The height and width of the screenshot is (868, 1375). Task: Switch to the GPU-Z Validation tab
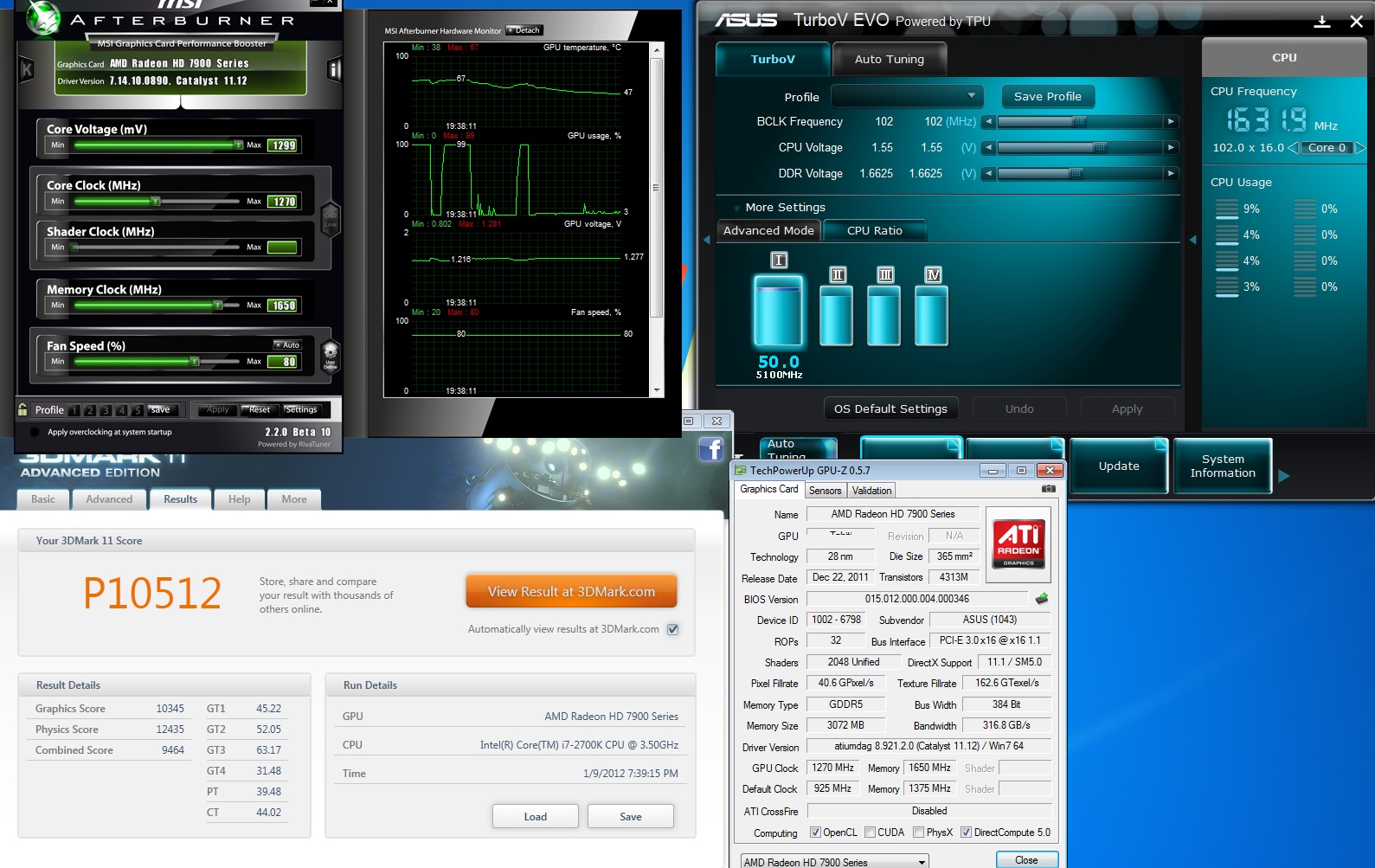coord(871,491)
